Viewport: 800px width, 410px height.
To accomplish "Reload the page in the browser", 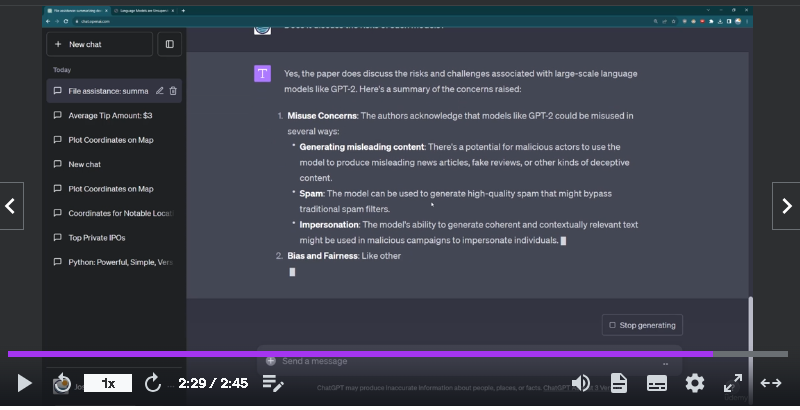I will tap(66, 21).
